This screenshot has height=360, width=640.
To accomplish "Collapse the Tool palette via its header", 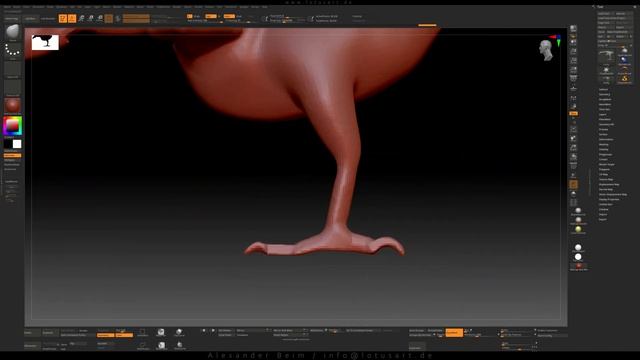I will click(600, 7).
